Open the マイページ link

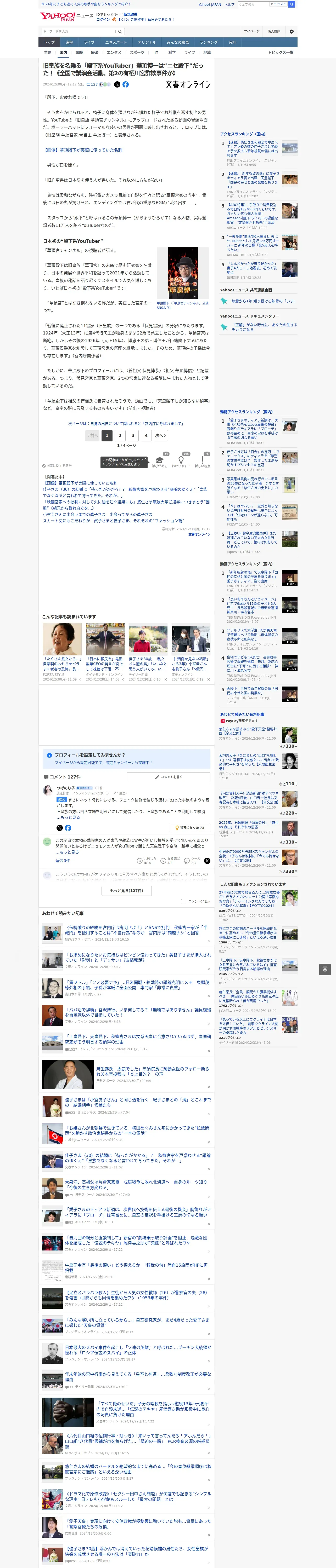pos(252,32)
